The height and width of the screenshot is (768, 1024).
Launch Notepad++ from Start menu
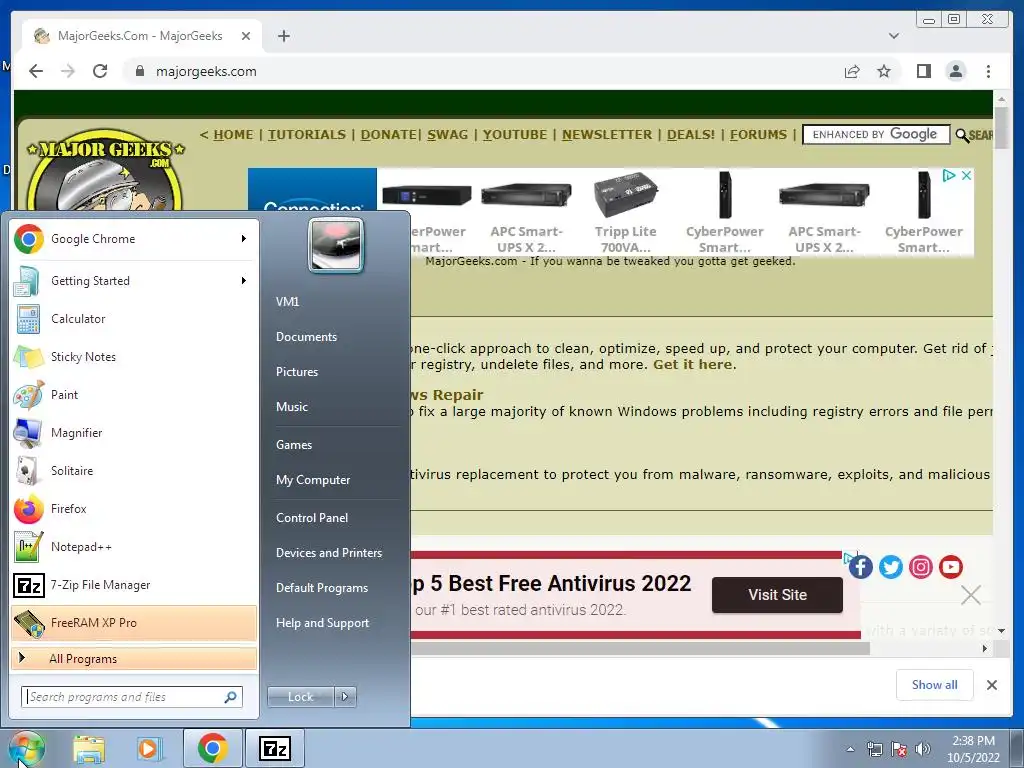(134, 547)
